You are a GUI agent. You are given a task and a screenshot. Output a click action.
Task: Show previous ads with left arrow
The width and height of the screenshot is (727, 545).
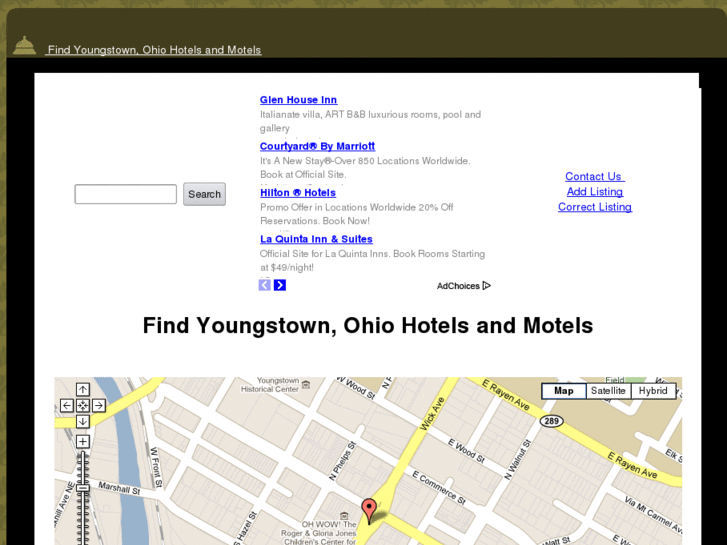coord(264,285)
